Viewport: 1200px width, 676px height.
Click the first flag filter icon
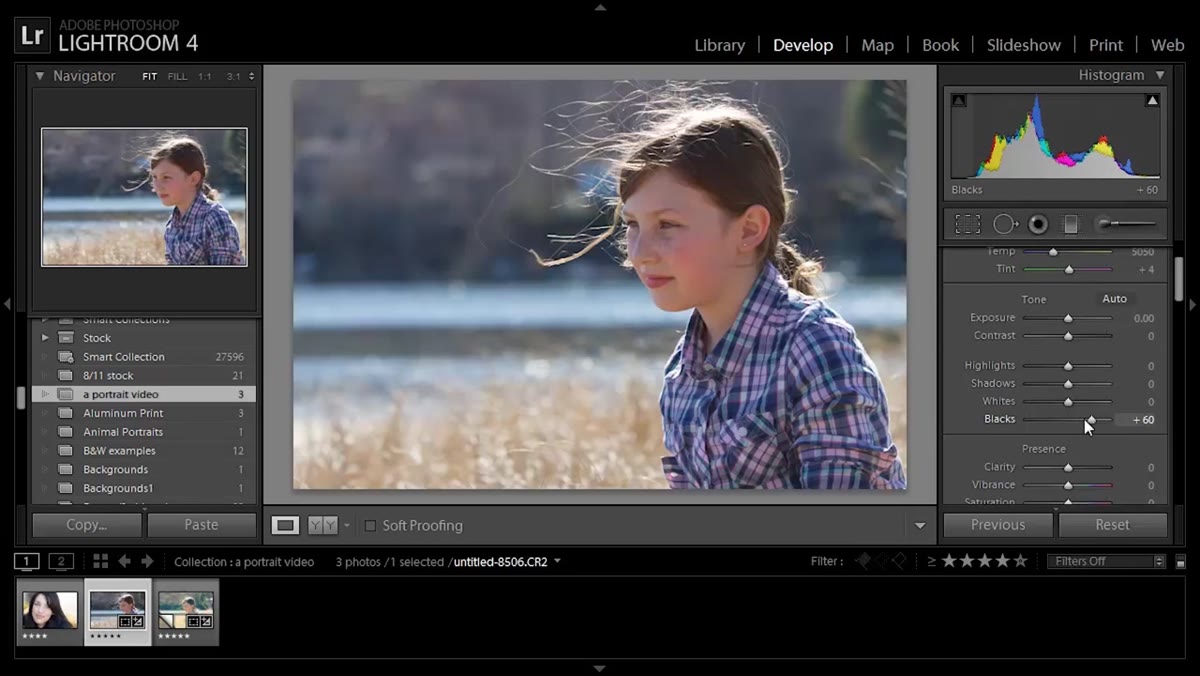863,561
